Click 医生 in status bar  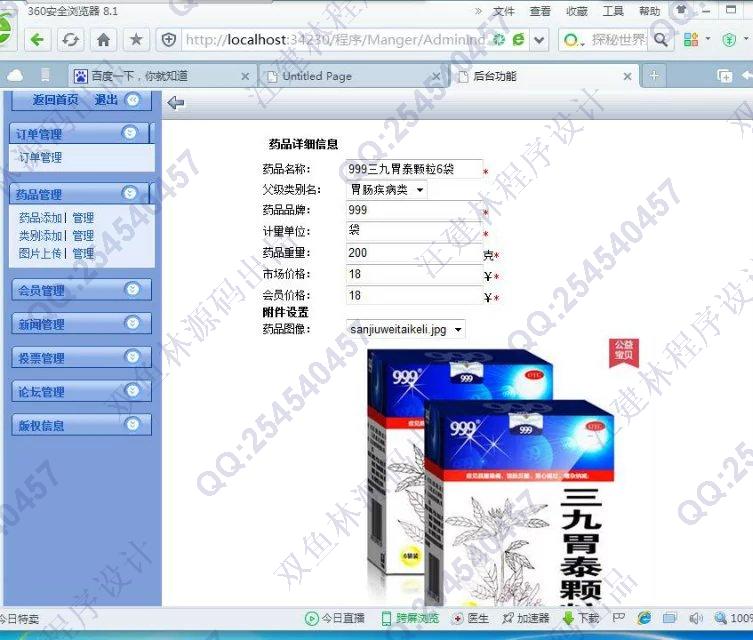[x=471, y=618]
